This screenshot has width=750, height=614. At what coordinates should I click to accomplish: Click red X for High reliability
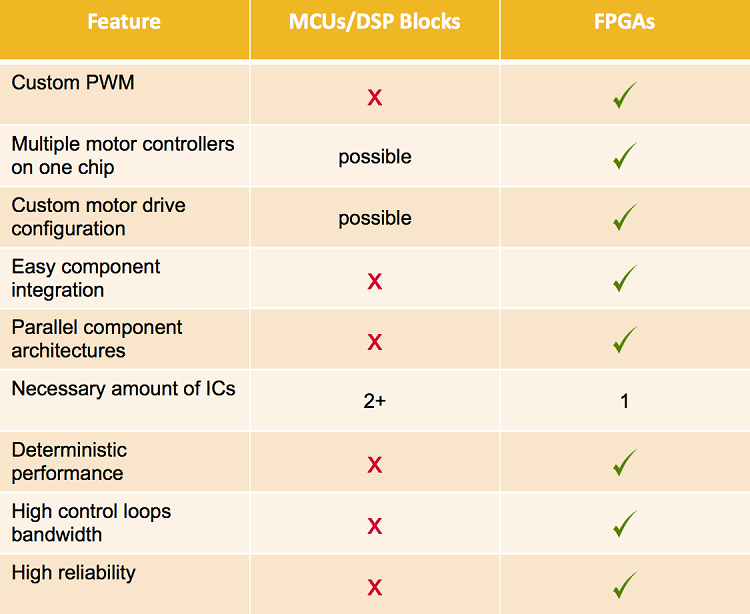click(x=375, y=587)
